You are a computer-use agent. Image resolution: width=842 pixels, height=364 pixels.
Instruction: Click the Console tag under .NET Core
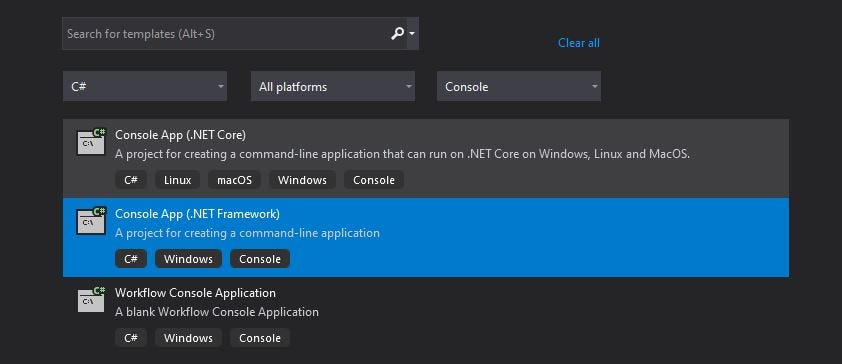point(374,180)
